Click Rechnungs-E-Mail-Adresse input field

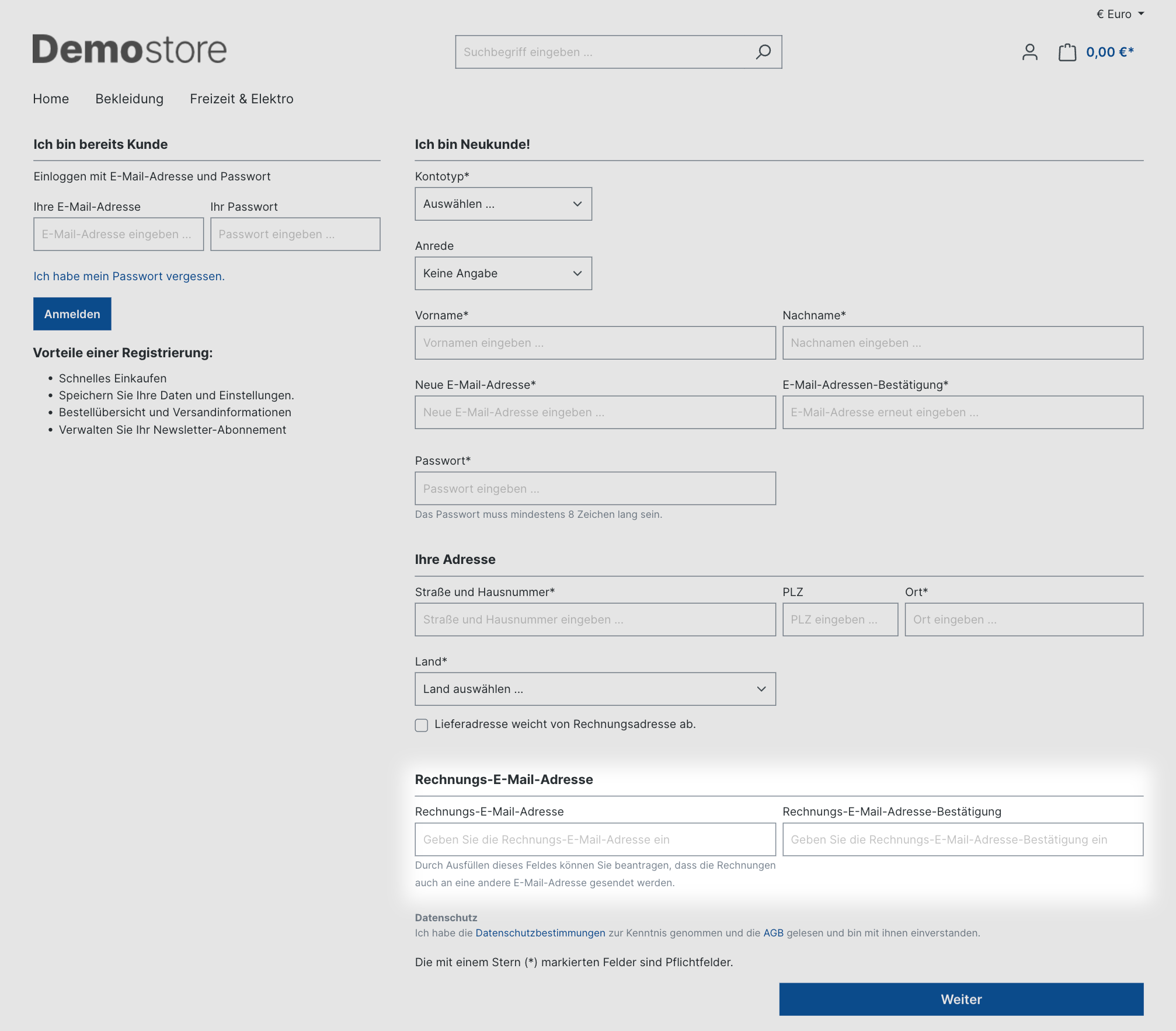(x=595, y=839)
